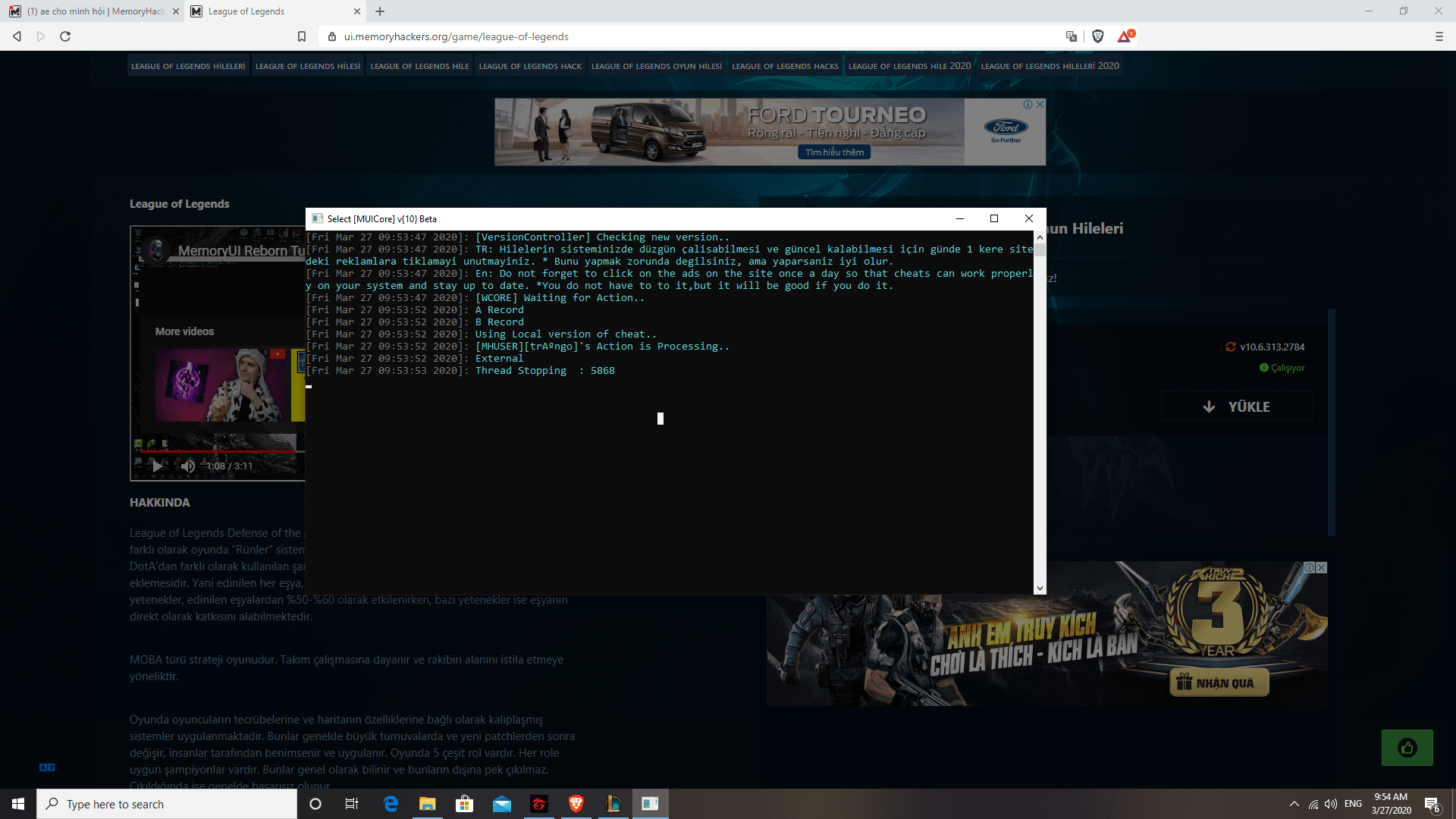Open LEAGUE OF LEGENDS HACKS tag link
Viewport: 1456px width, 819px height.
pos(785,66)
